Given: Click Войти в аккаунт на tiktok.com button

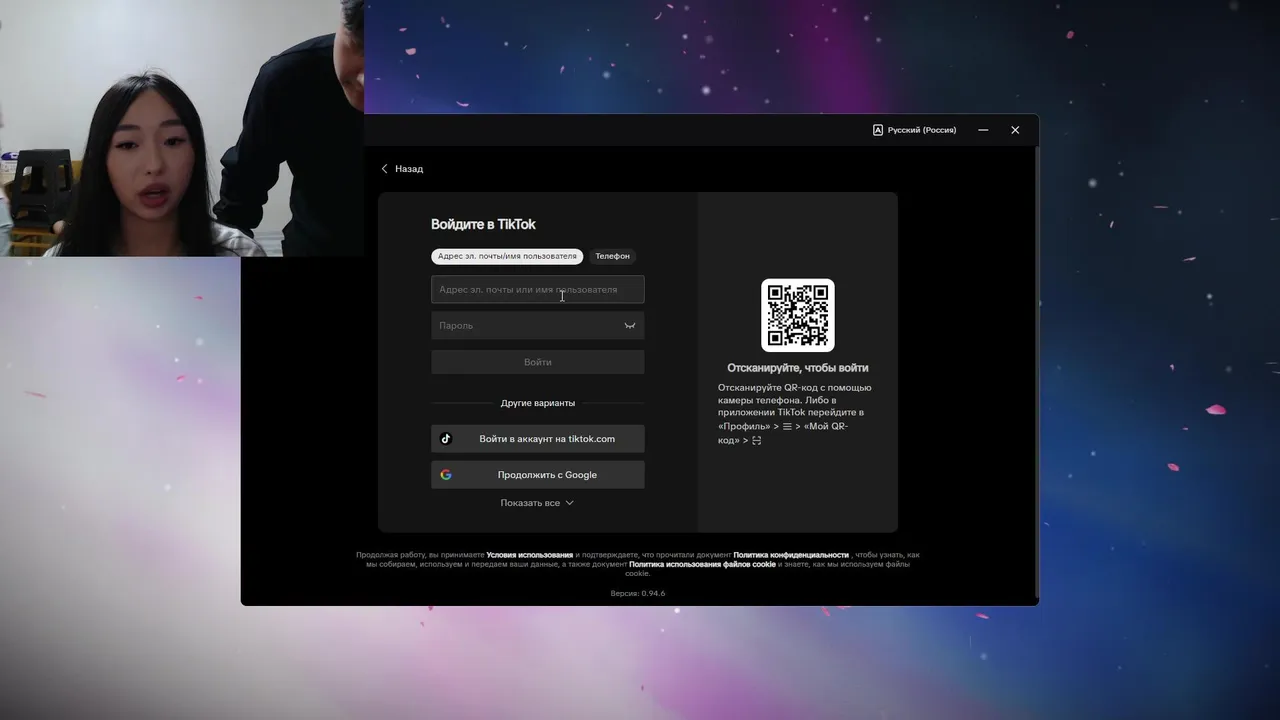Looking at the screenshot, I should [538, 438].
